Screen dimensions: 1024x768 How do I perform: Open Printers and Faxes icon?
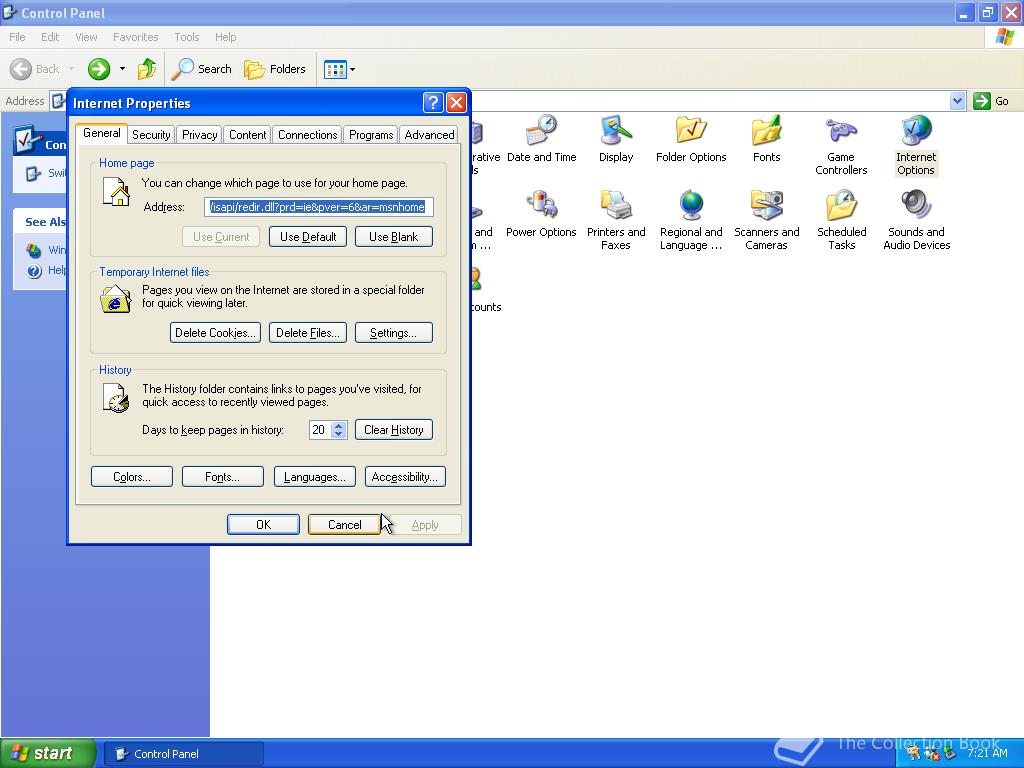coord(616,220)
